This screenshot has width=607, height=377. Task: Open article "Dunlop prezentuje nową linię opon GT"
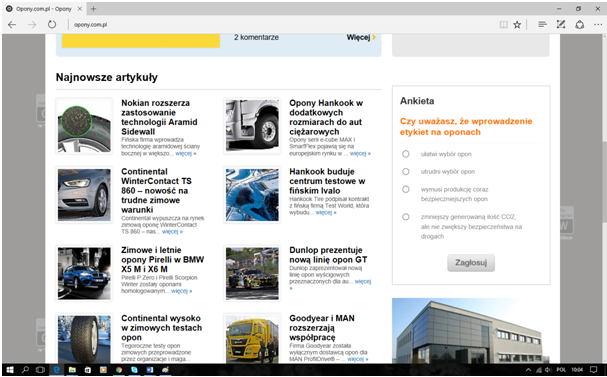pyautogui.click(x=328, y=255)
